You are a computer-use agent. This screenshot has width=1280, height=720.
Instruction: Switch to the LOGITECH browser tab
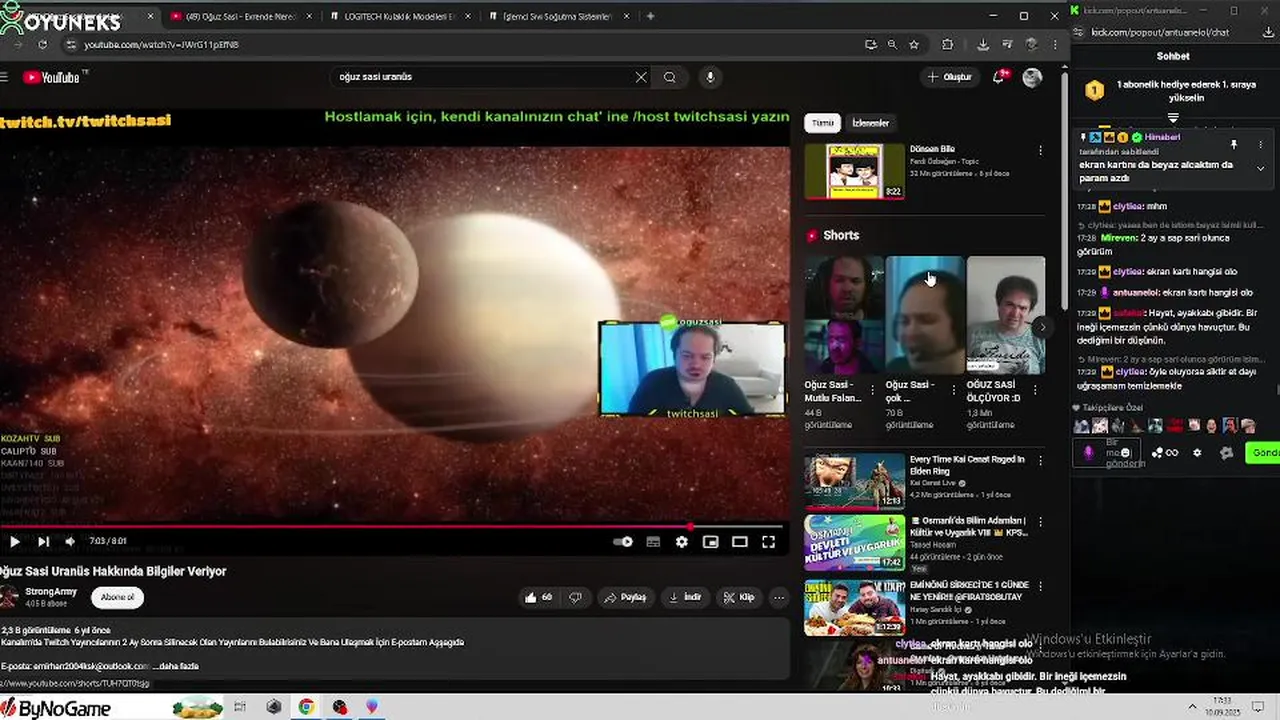[398, 16]
